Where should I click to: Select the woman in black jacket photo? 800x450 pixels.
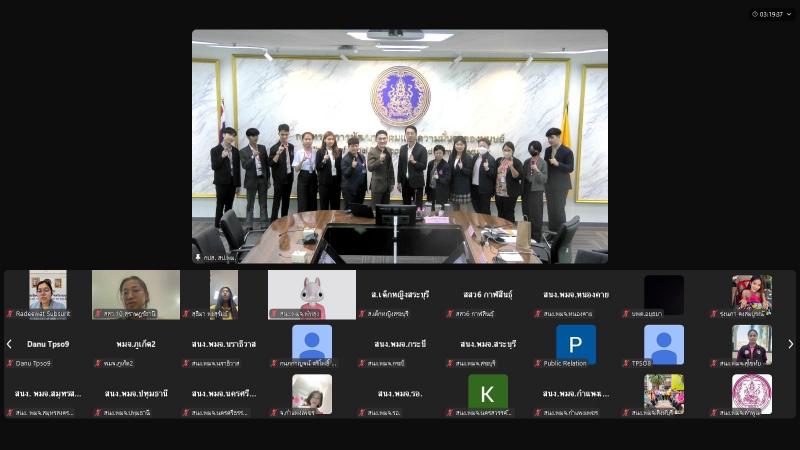(x=752, y=344)
